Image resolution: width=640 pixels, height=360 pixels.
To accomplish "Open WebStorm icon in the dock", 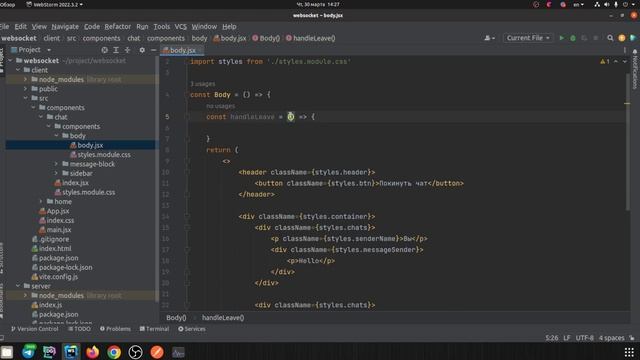I will [71, 351].
